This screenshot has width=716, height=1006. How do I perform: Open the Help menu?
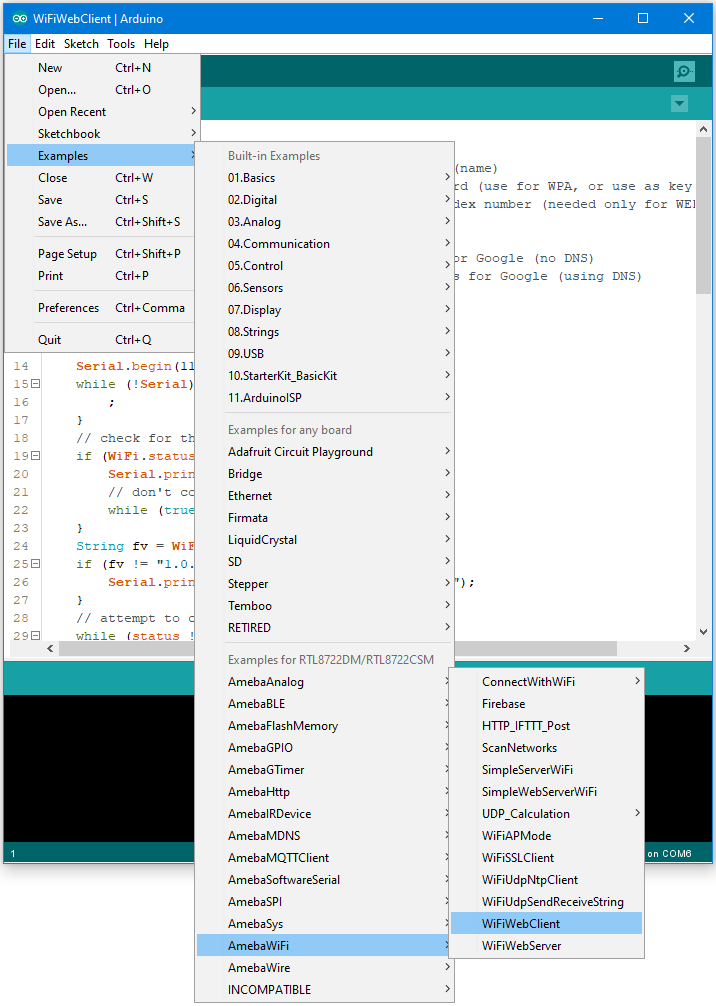pyautogui.click(x=157, y=44)
